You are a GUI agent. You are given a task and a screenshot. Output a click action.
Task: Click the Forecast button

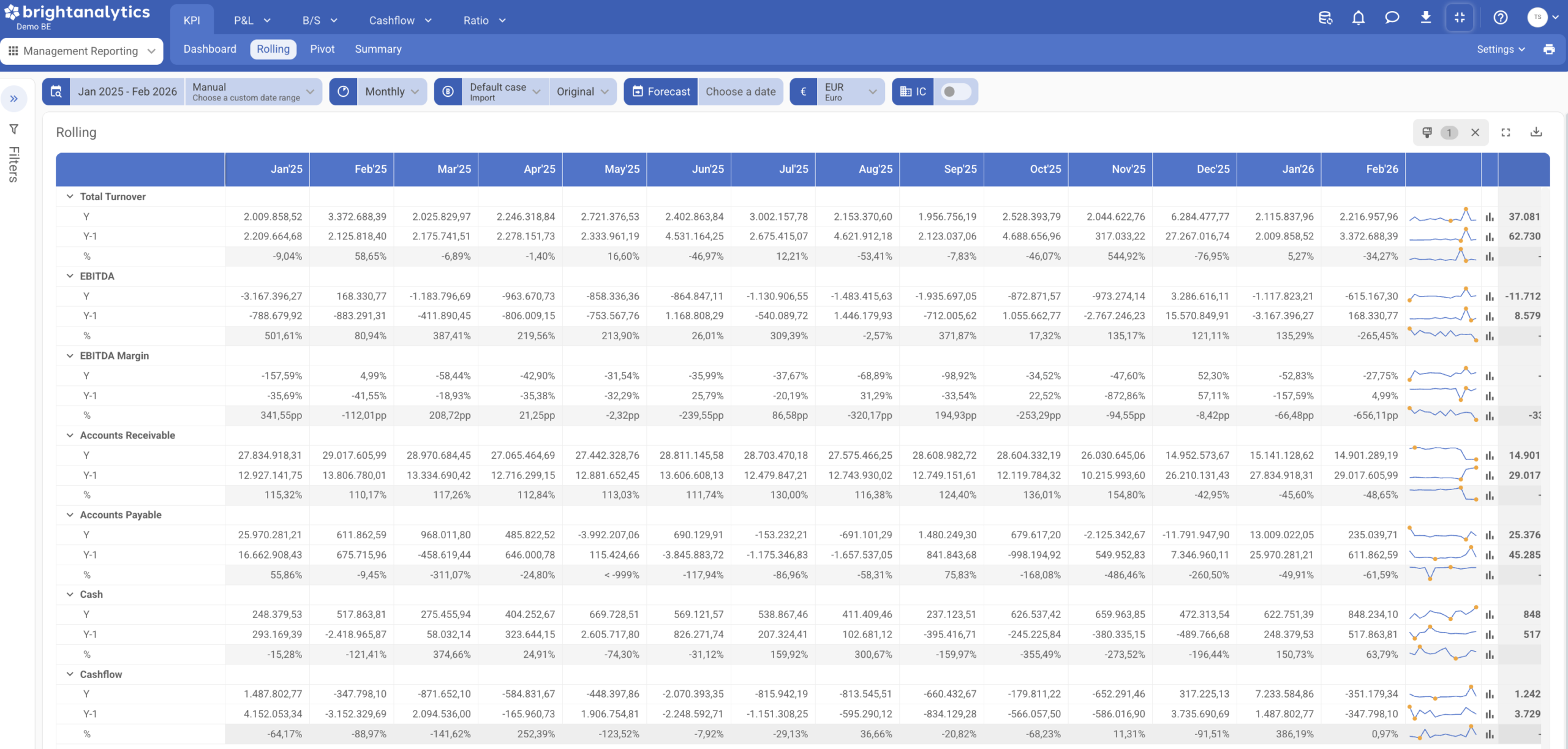point(660,92)
